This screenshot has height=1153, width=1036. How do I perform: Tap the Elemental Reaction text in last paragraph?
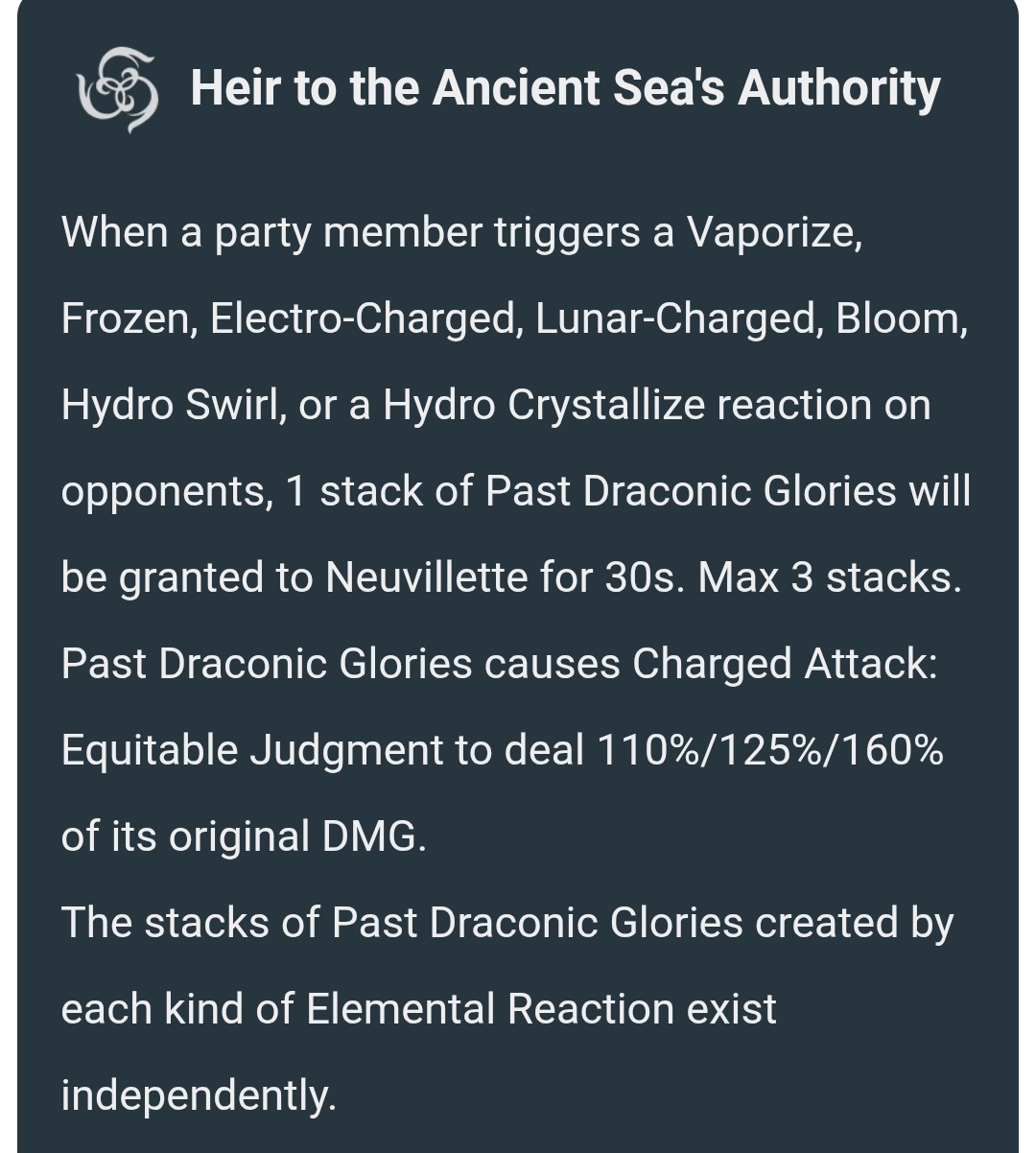(490, 1009)
